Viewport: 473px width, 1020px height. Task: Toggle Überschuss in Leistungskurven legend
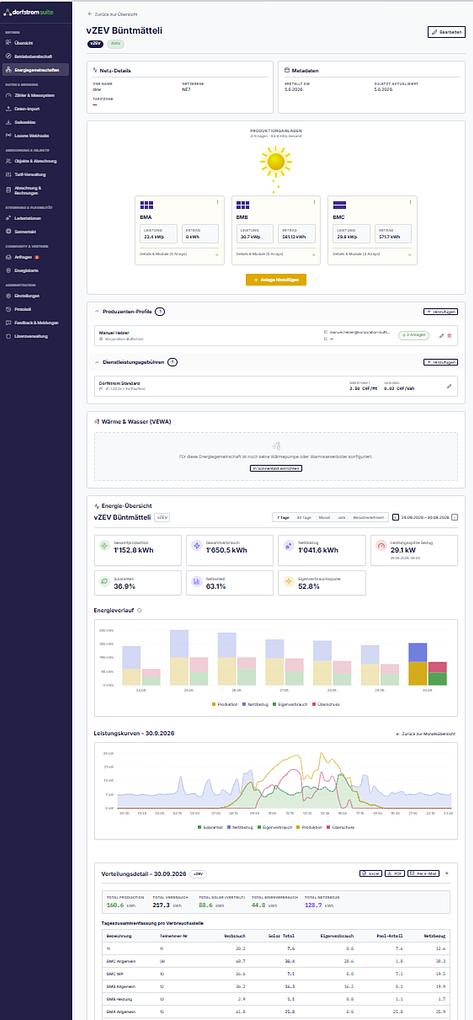click(342, 827)
